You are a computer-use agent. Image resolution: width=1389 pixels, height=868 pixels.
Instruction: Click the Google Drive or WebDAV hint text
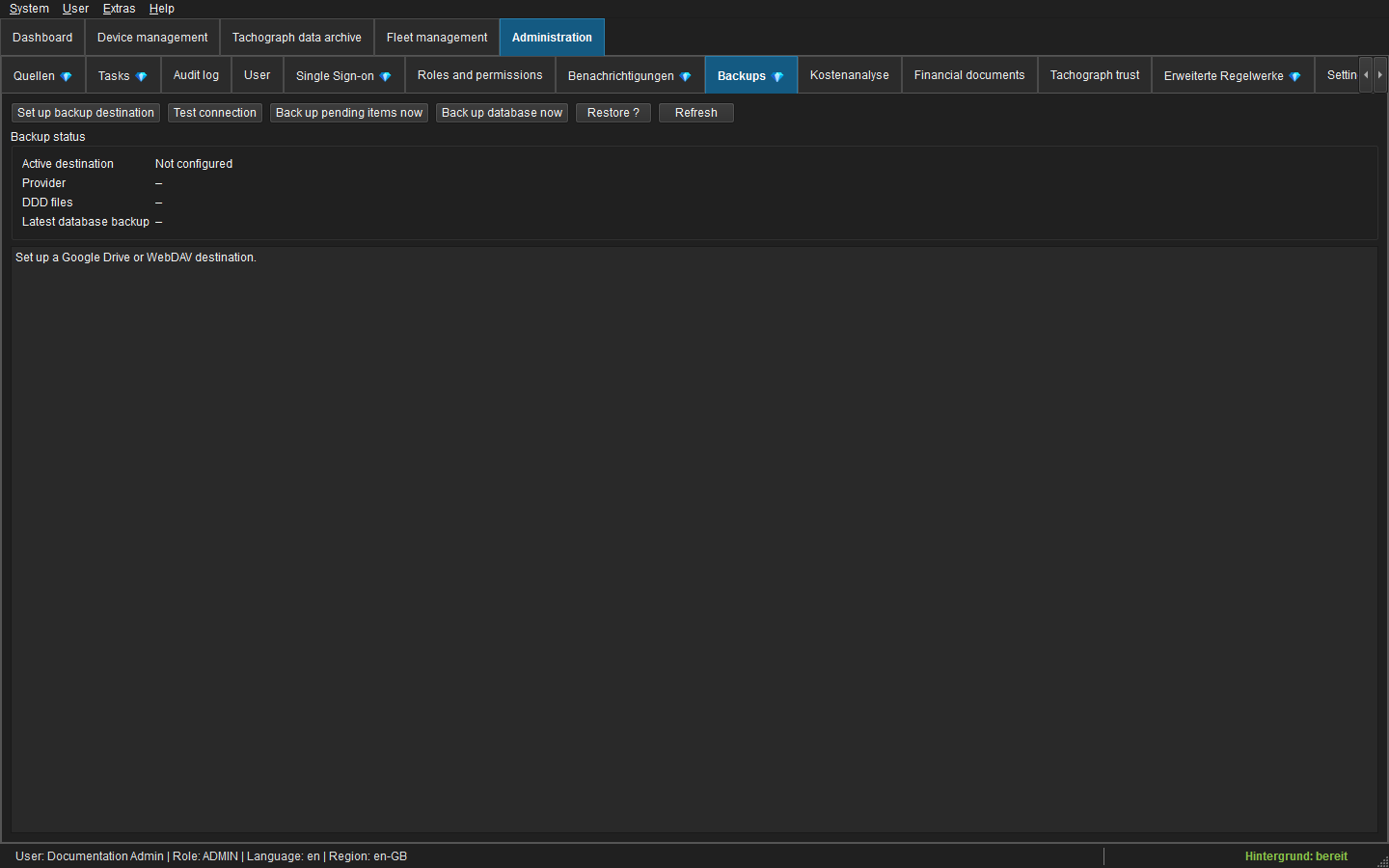(x=136, y=258)
